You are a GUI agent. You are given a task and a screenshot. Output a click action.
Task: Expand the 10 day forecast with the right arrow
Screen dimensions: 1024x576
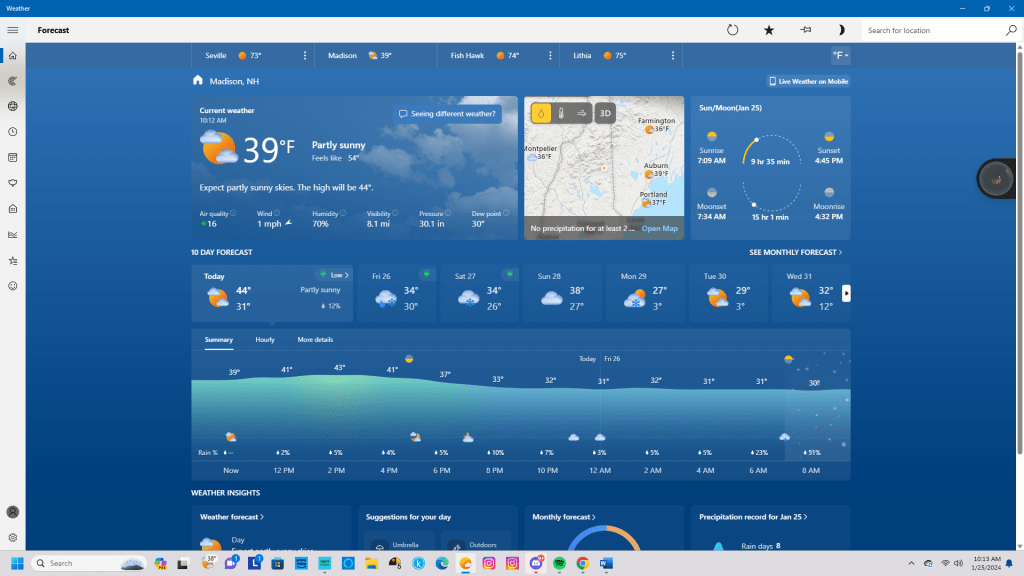point(846,293)
